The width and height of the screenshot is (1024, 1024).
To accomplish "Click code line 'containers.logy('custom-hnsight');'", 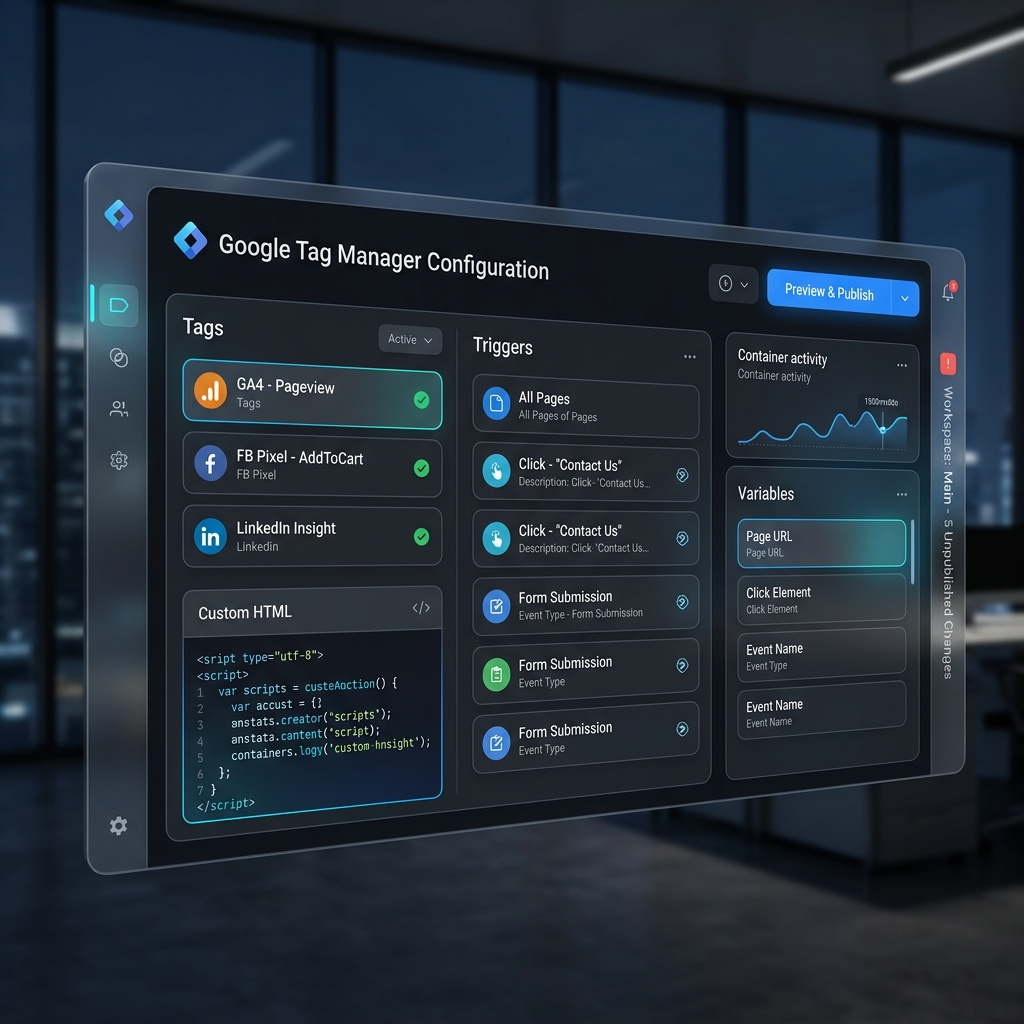I will [330, 748].
